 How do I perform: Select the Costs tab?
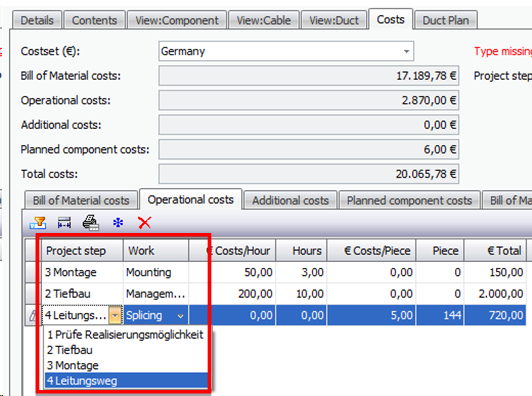(391, 19)
